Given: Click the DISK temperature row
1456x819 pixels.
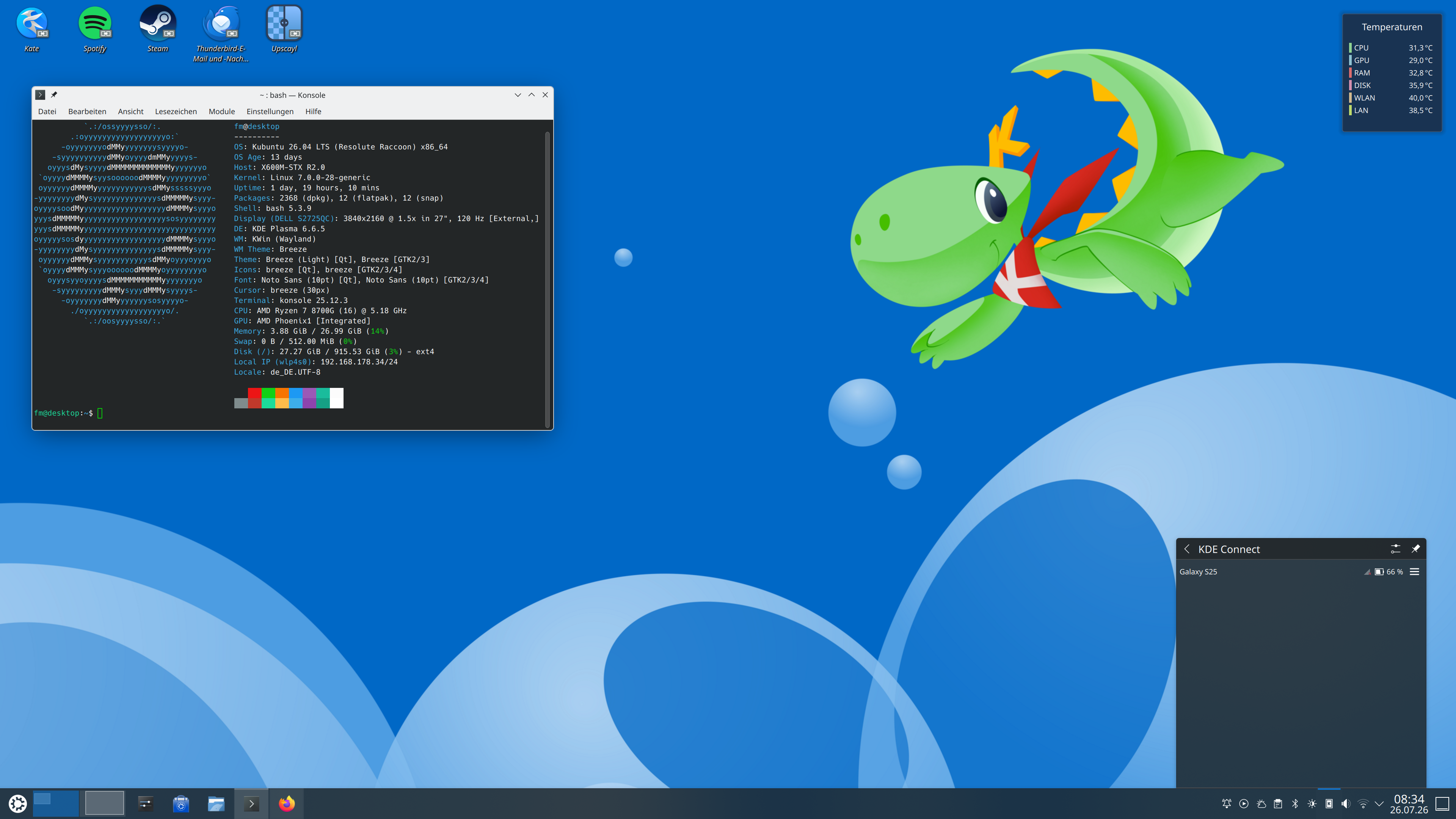Looking at the screenshot, I should coord(1391,85).
